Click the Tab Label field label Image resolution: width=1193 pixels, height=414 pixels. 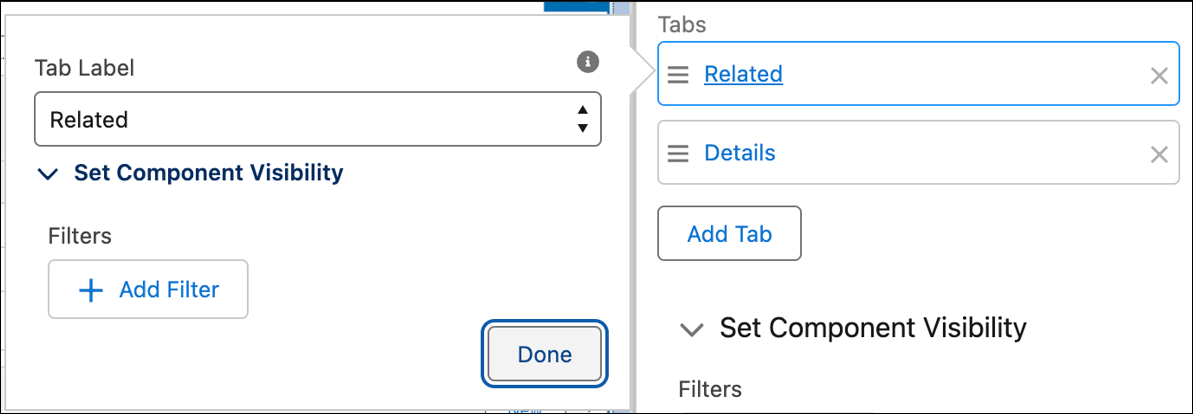tap(84, 68)
